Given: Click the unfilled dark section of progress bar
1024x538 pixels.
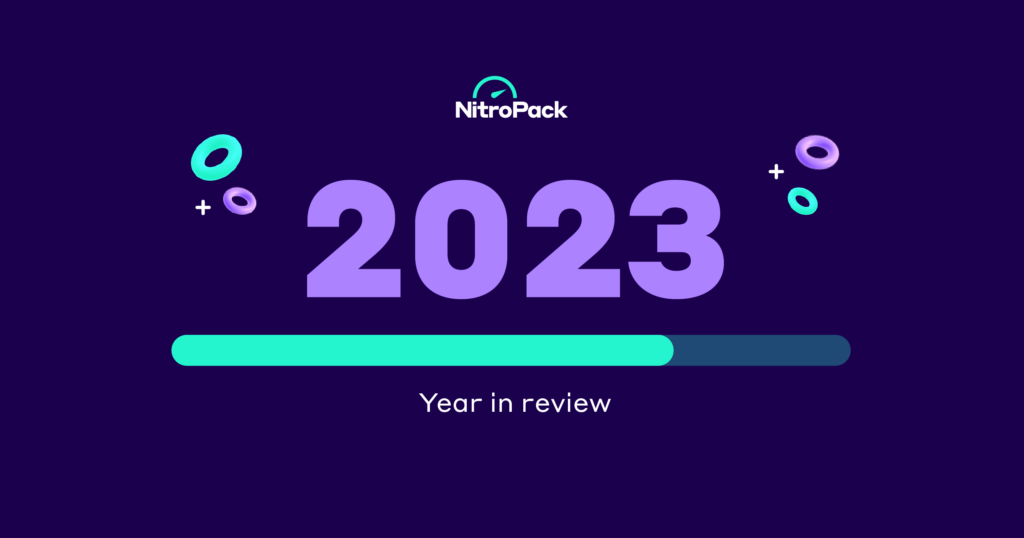Looking at the screenshot, I should click(x=762, y=350).
